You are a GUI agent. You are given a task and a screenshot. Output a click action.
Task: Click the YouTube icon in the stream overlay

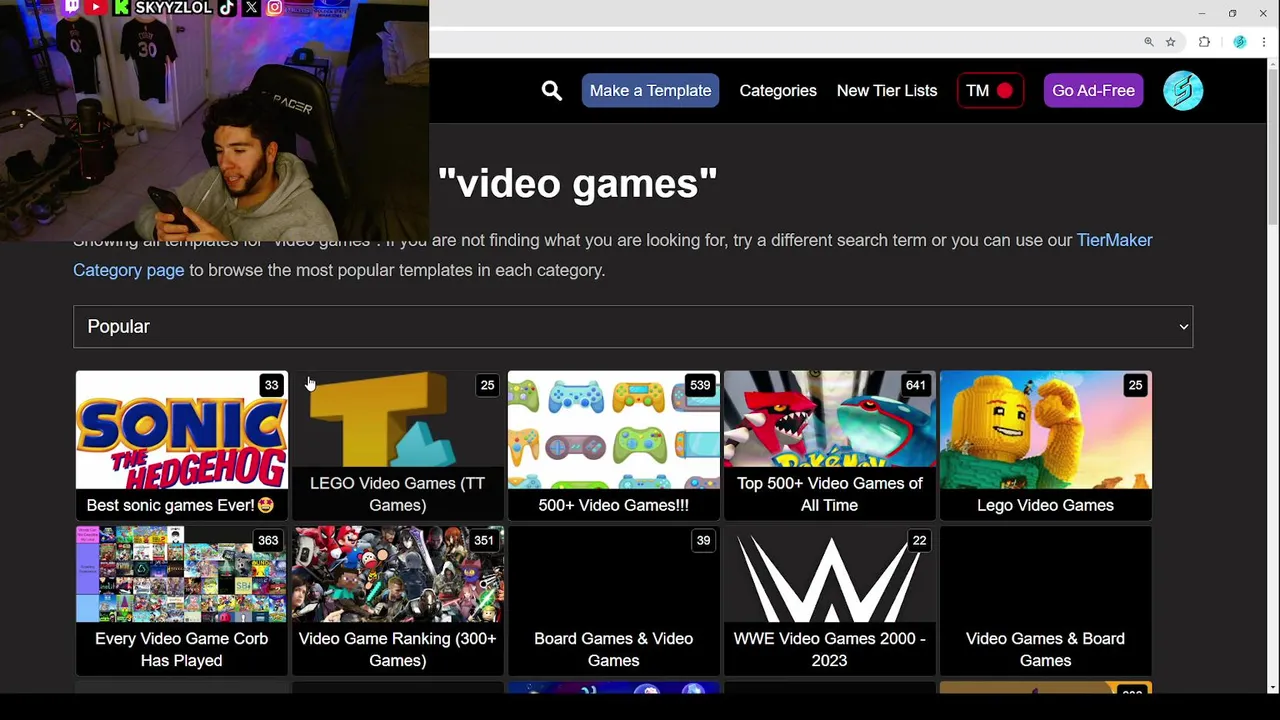96,7
